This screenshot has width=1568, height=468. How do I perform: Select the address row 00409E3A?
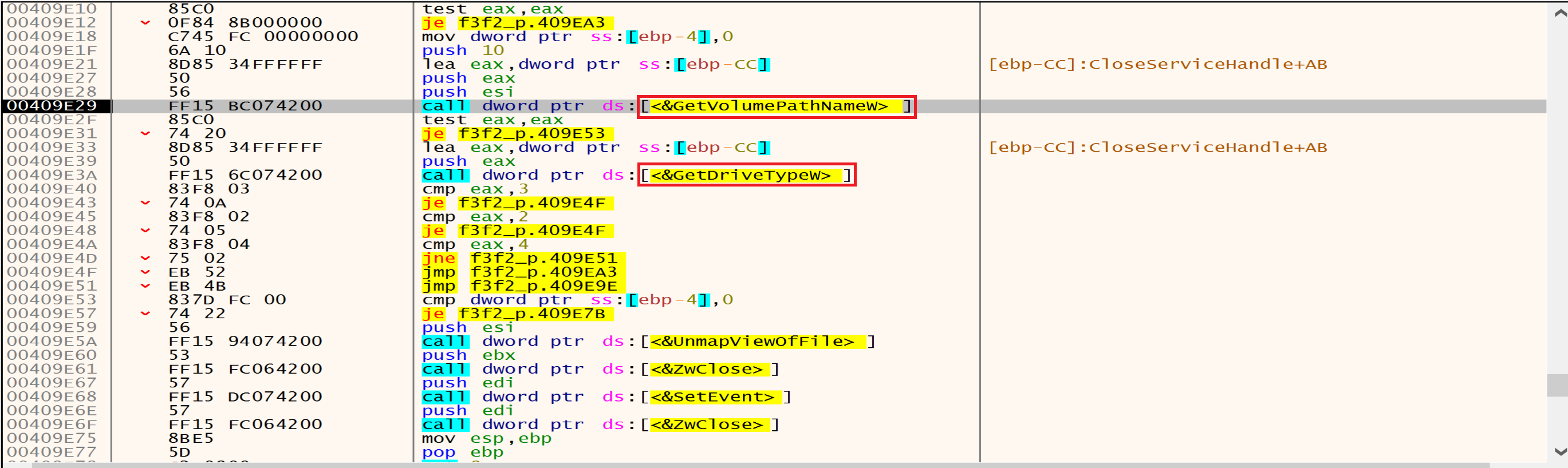(52, 175)
